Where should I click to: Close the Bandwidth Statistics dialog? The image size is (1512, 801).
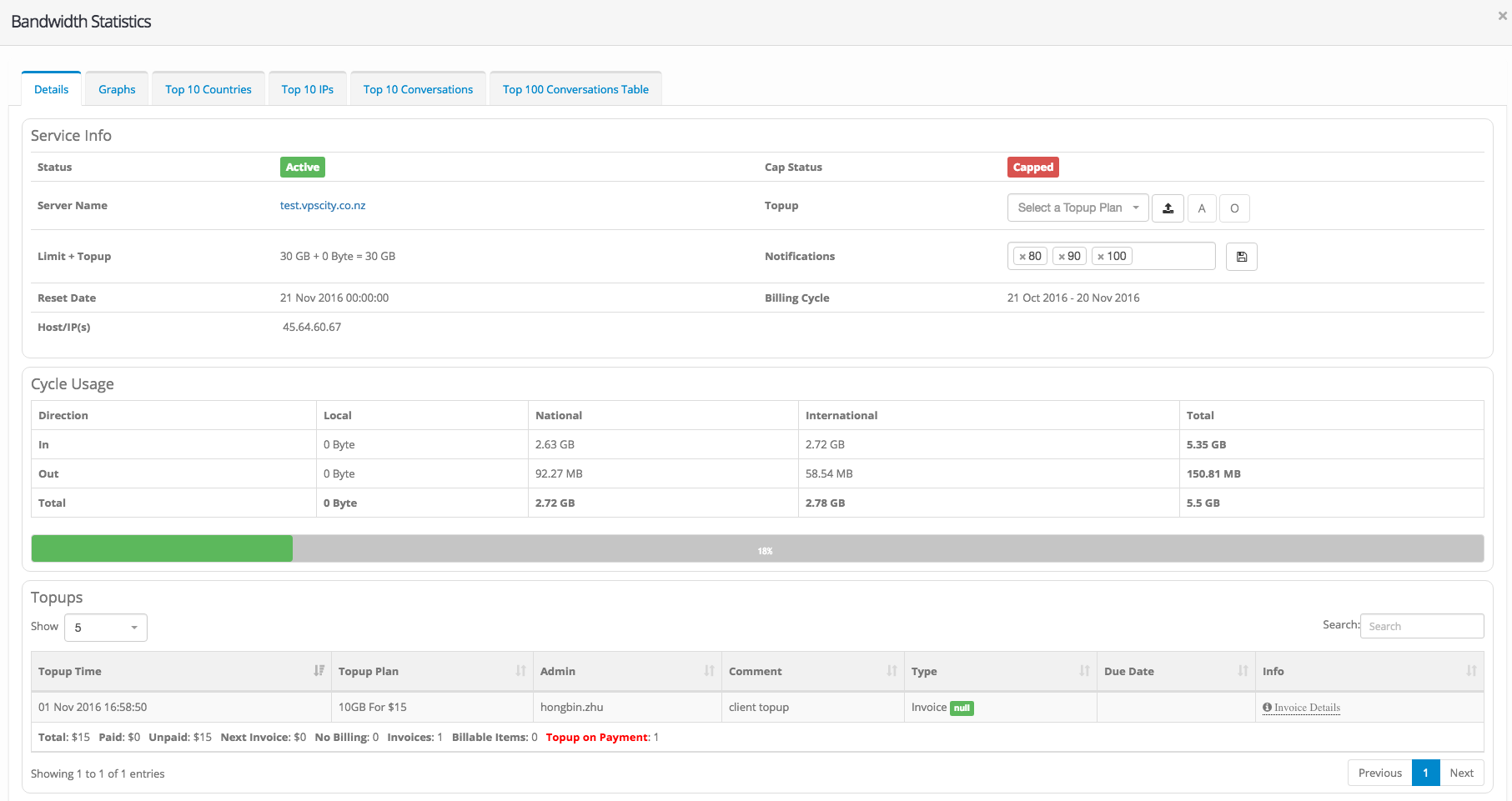point(1502,16)
